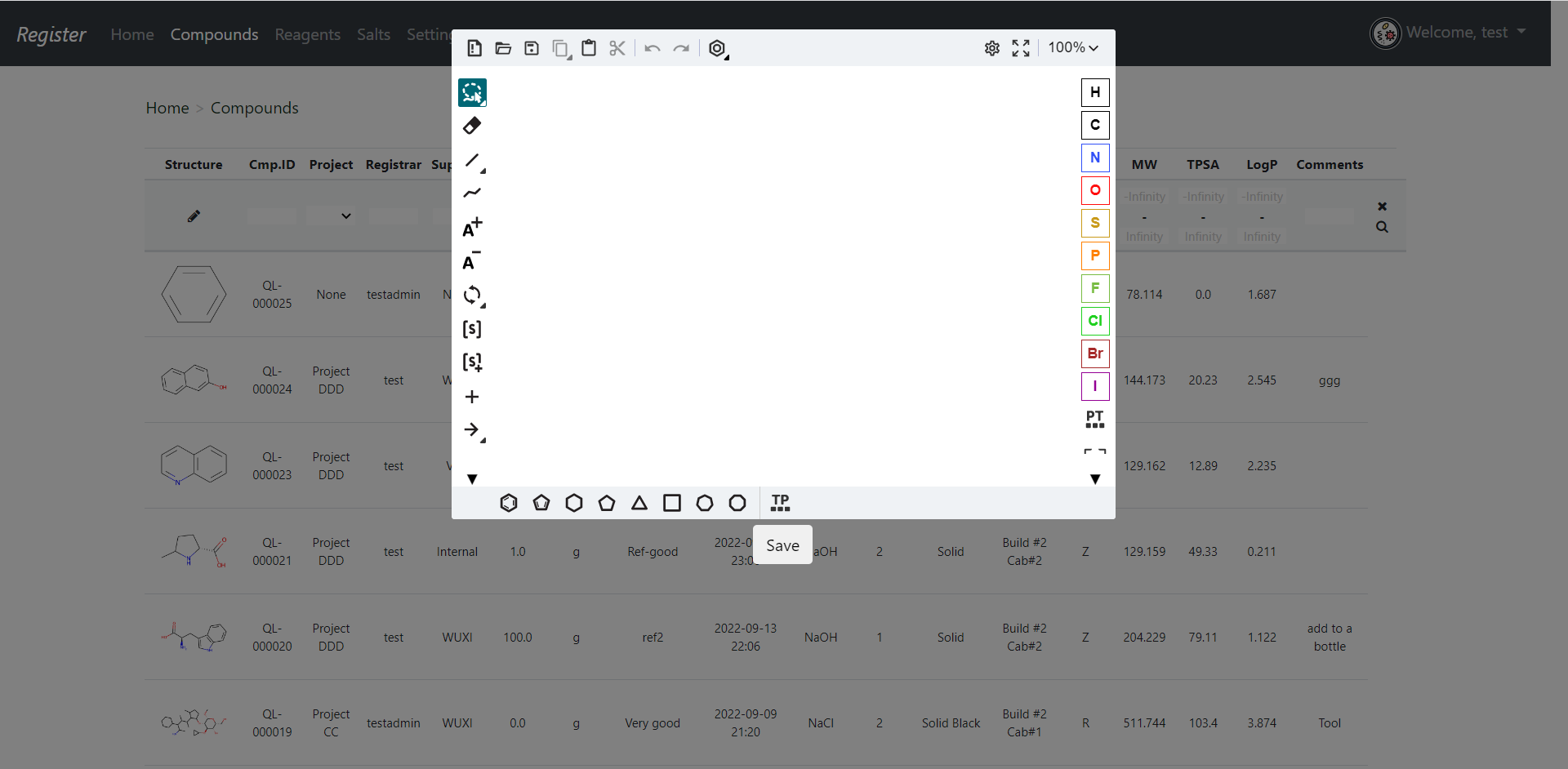The height and width of the screenshot is (769, 1568).
Task: Open the Welcome, test user menu
Action: [1448, 33]
